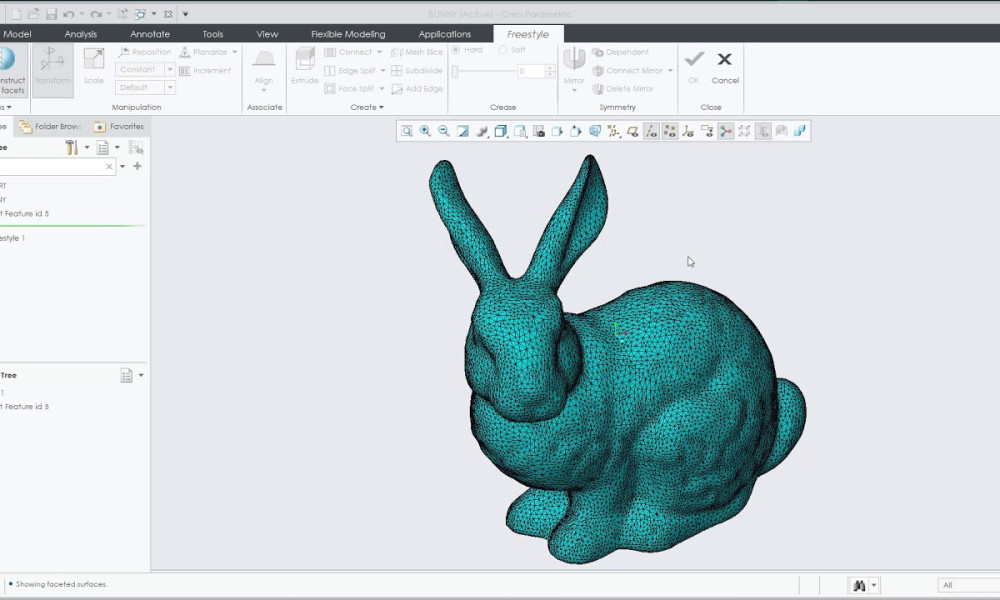This screenshot has height=600, width=1000.
Task: Toggle the coordinate system display icon
Action: (688, 131)
